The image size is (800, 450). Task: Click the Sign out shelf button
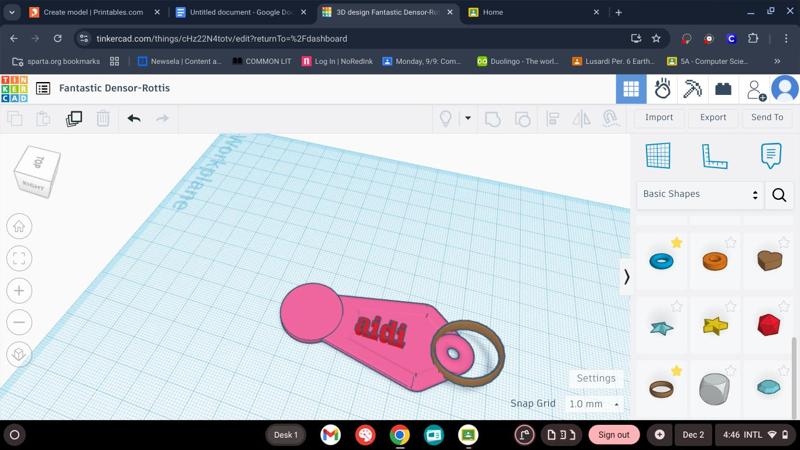(614, 435)
